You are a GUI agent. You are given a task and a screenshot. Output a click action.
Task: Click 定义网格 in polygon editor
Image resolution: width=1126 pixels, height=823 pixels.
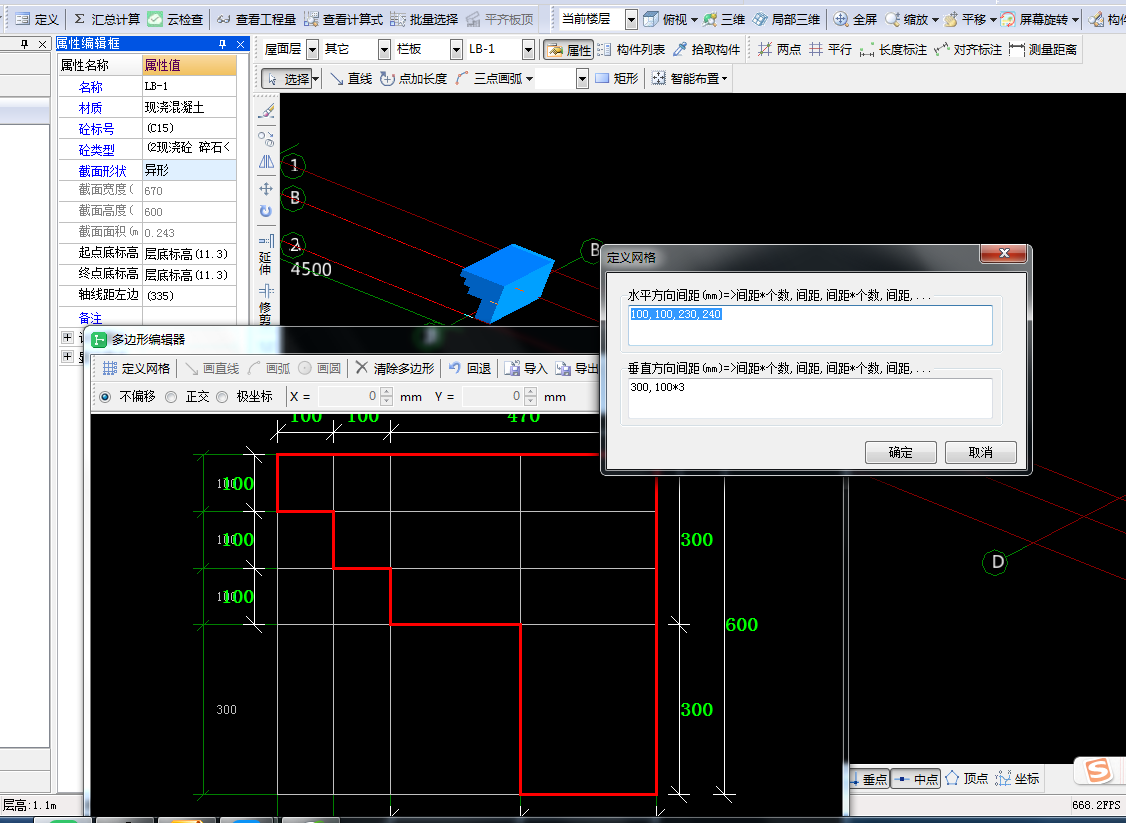pos(136,368)
